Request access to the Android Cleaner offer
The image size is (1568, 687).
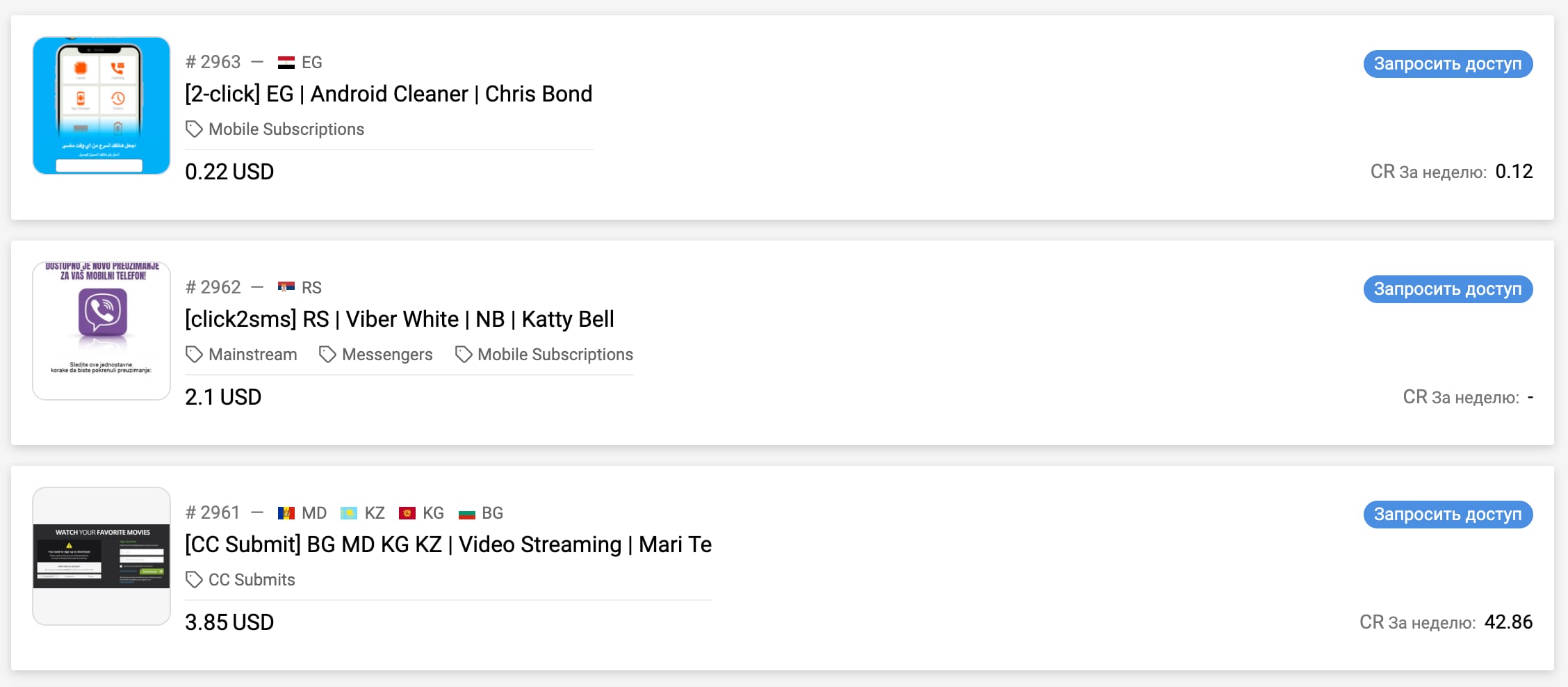pos(1448,64)
